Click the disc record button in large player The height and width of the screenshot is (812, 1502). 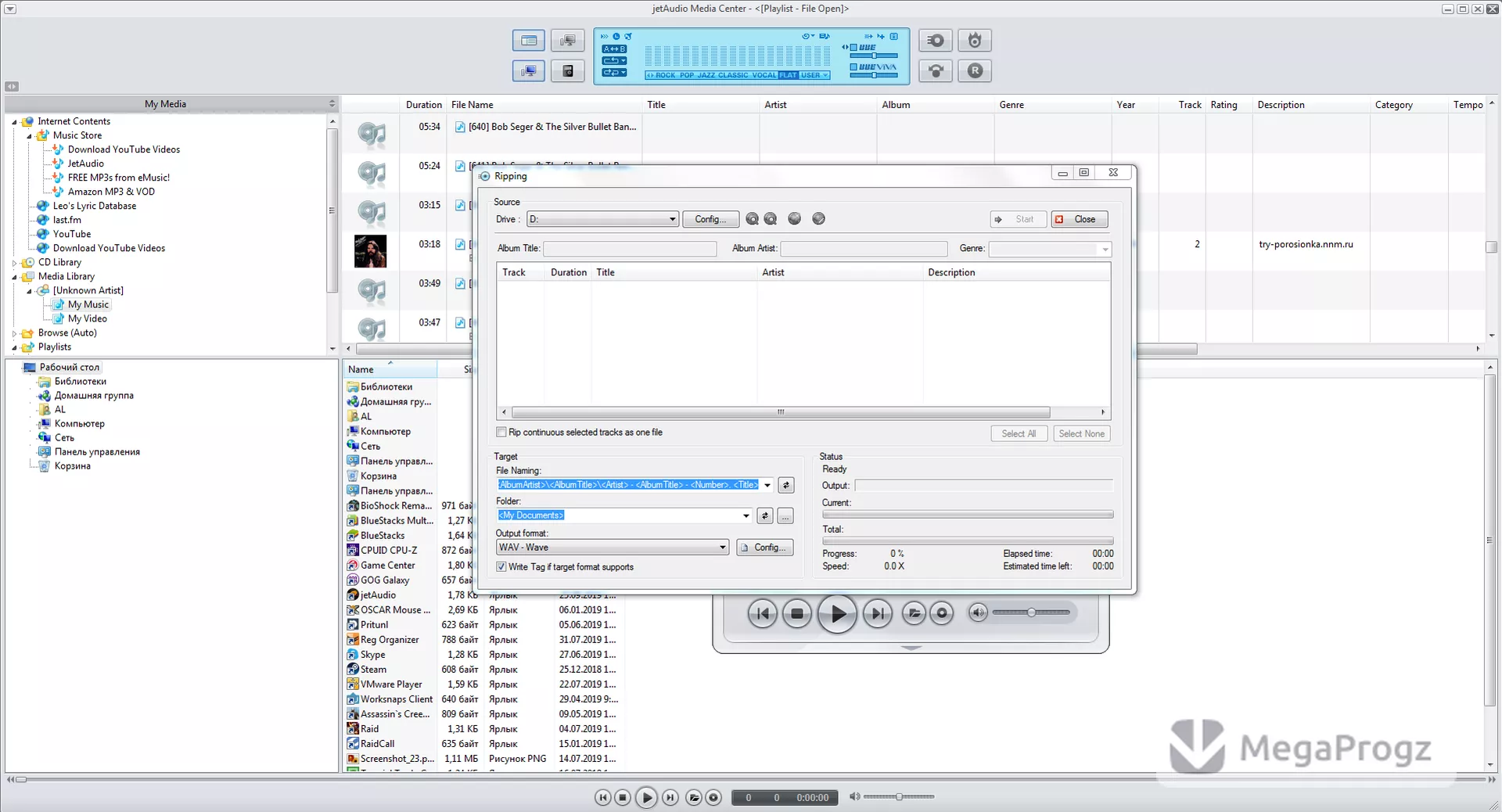pyautogui.click(x=942, y=613)
